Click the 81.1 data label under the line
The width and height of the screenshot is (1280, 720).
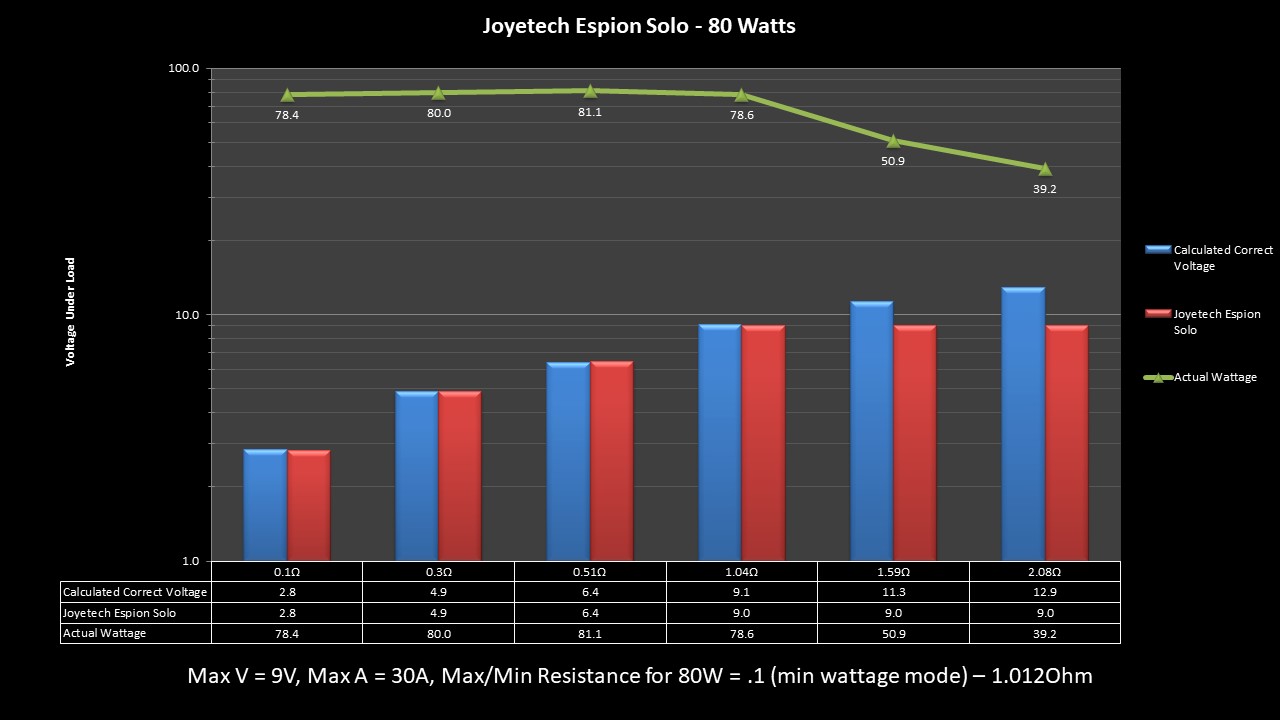pyautogui.click(x=590, y=112)
